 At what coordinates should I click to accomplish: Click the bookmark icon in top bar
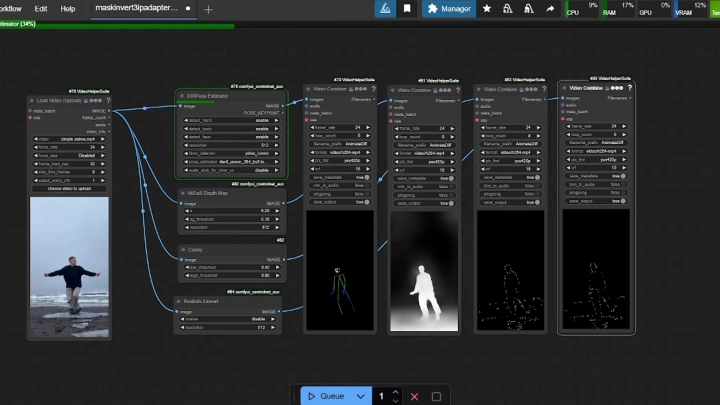(407, 9)
